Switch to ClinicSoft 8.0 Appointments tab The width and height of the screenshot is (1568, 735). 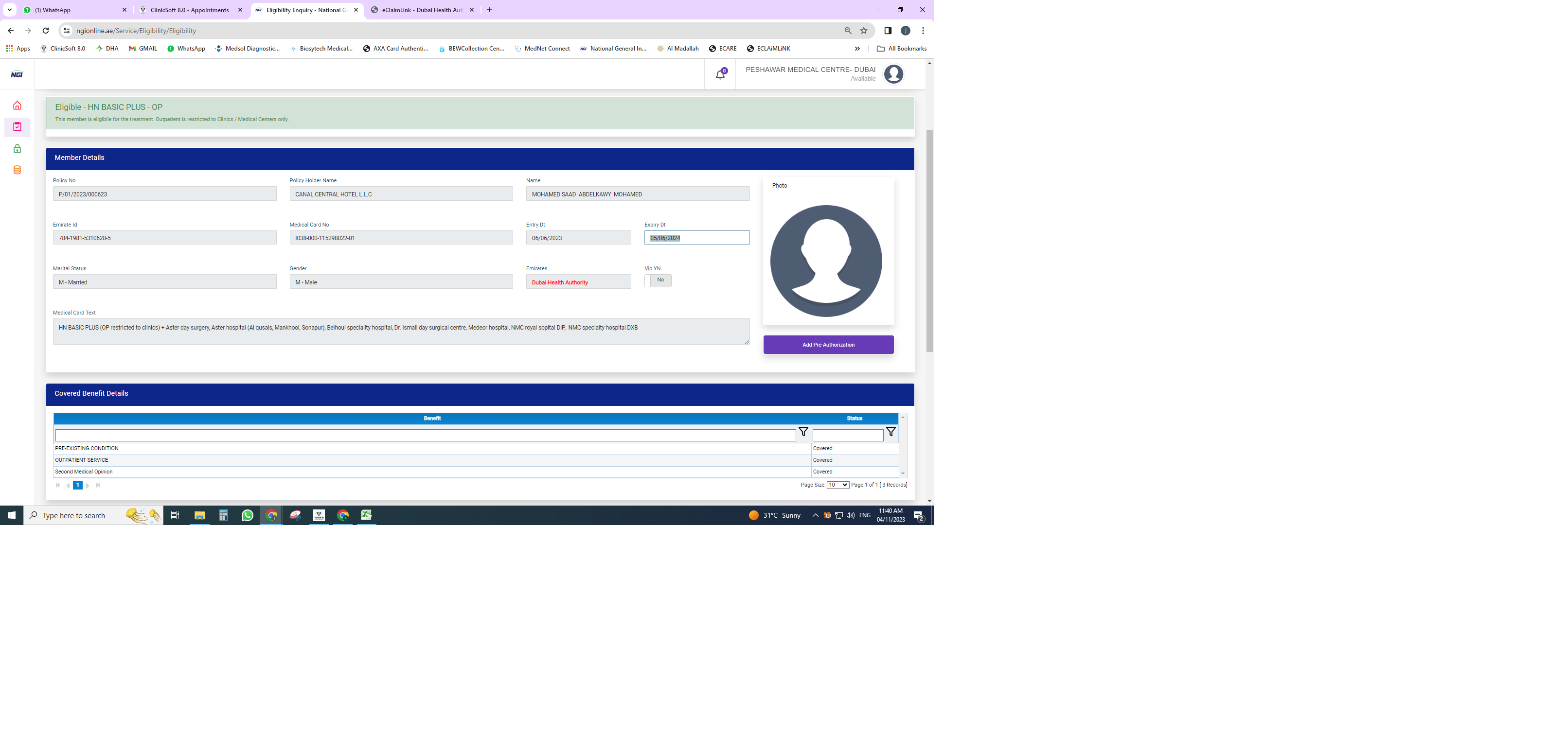189,10
